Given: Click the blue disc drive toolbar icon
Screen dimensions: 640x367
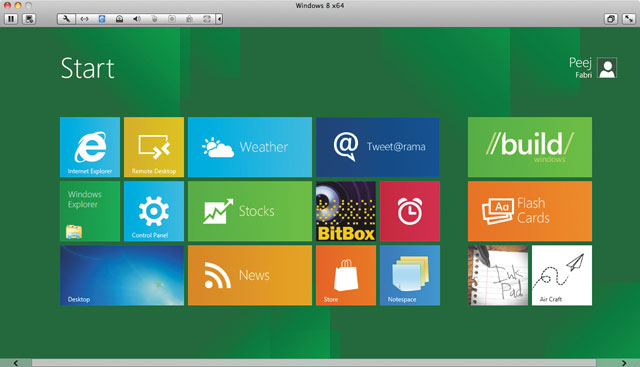Looking at the screenshot, I should pos(102,19).
